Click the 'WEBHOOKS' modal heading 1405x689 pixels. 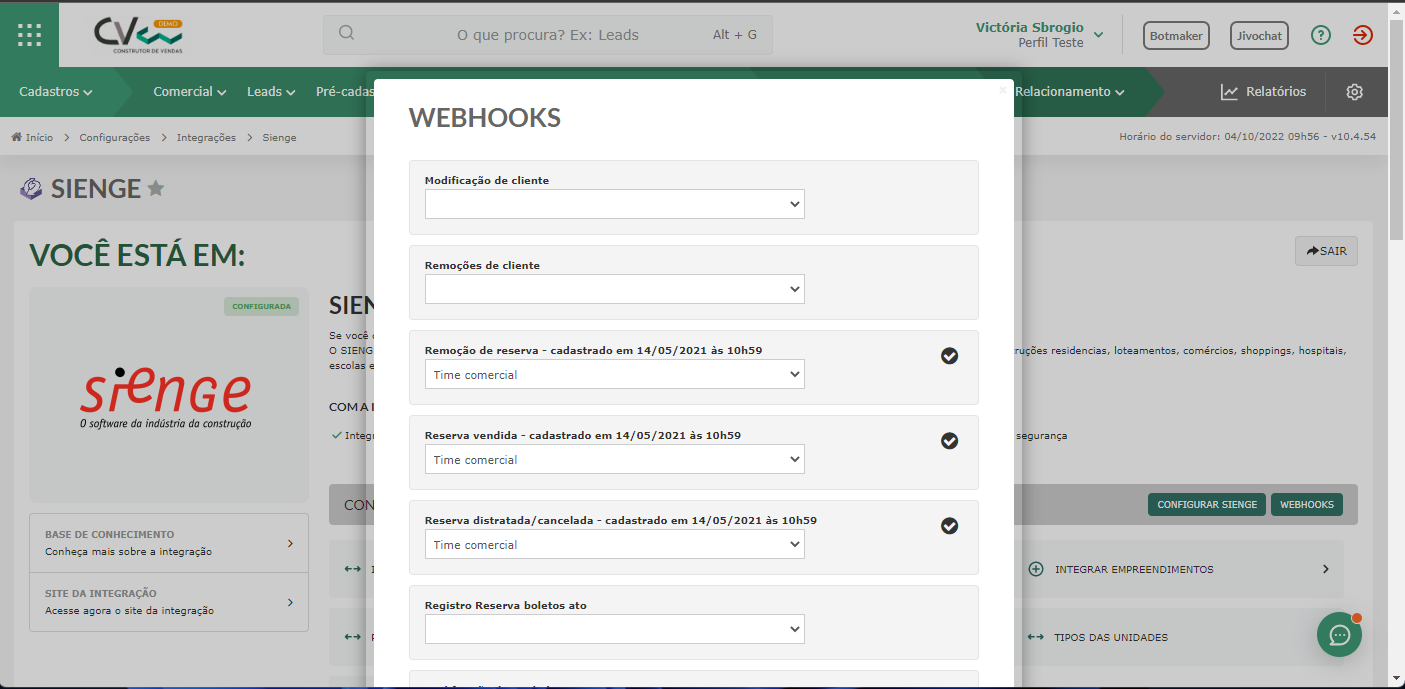coord(485,118)
